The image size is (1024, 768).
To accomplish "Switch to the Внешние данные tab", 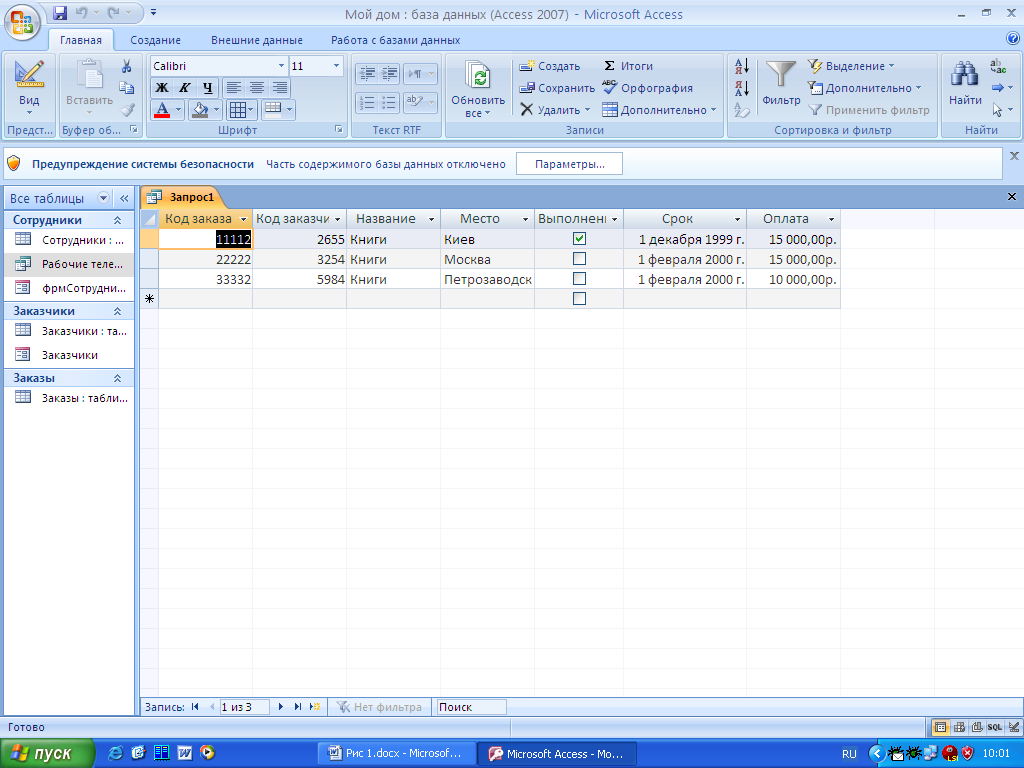I will pos(257,40).
